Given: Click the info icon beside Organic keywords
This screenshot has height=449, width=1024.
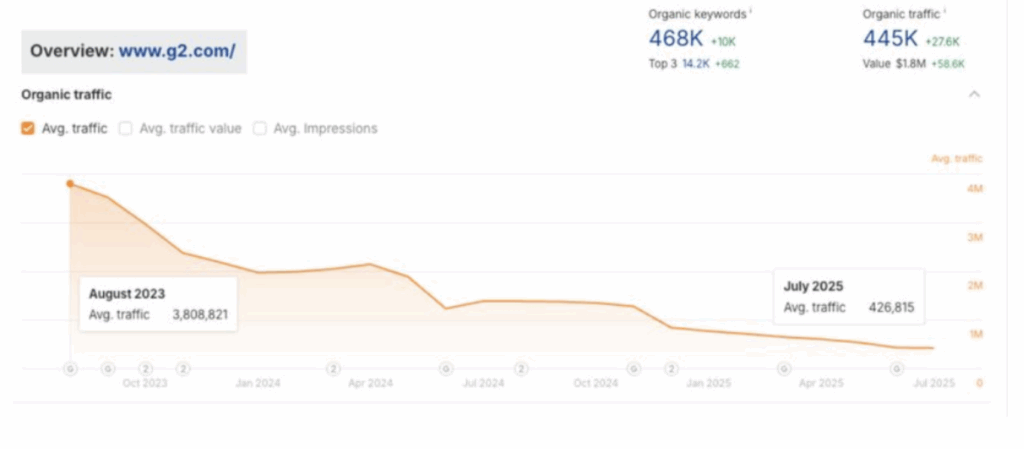Looking at the screenshot, I should [750, 11].
